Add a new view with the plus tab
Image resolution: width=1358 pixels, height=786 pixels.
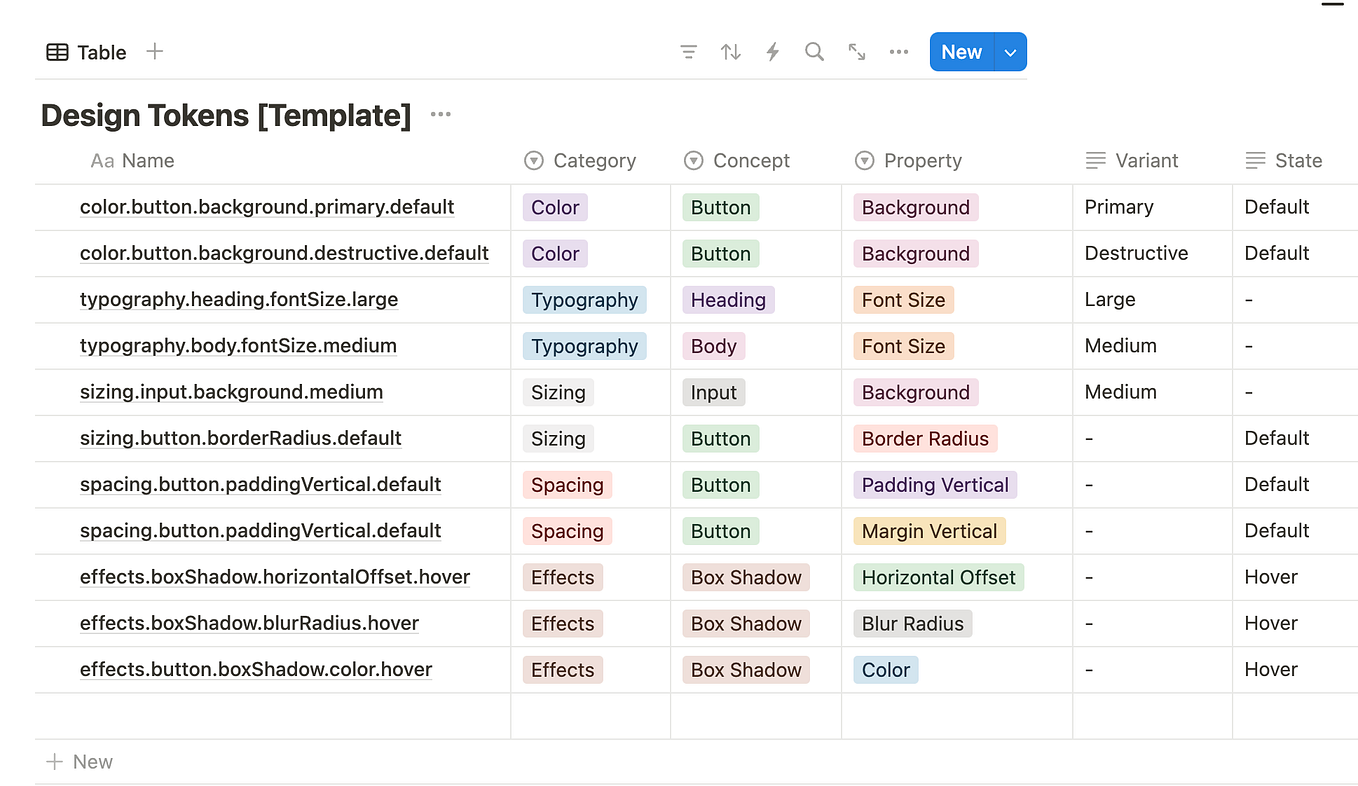pos(155,51)
